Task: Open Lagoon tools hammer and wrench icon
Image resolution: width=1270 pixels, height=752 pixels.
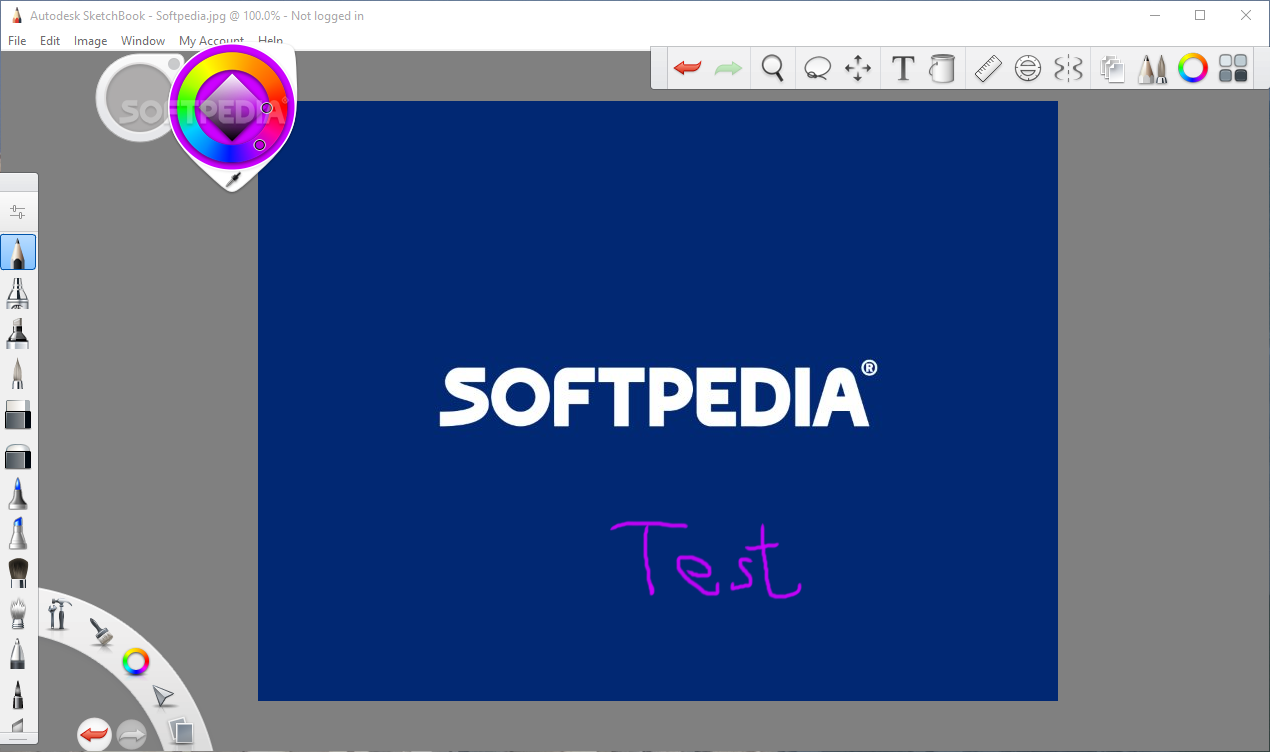Action: (59, 613)
